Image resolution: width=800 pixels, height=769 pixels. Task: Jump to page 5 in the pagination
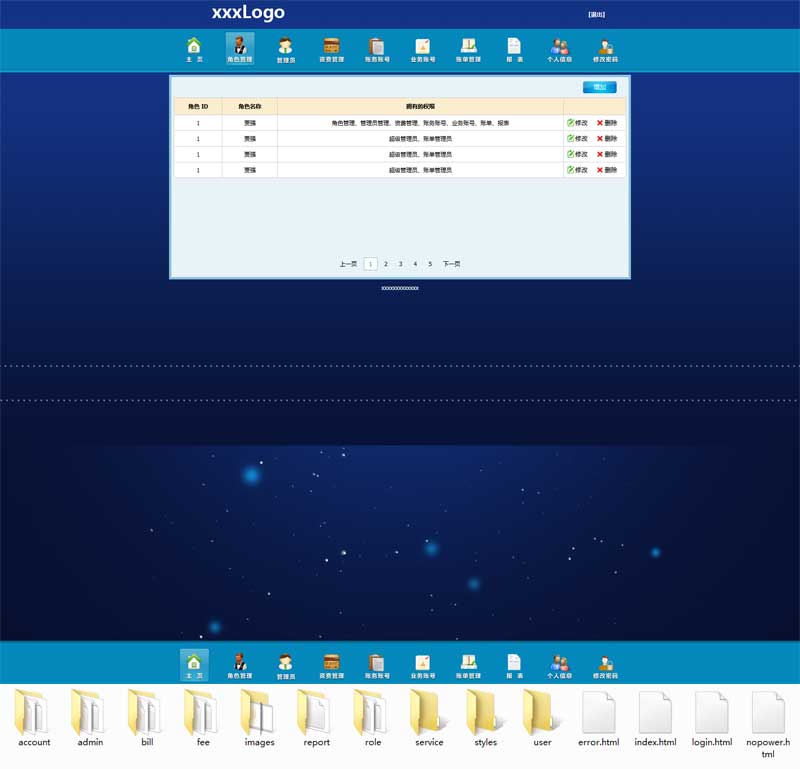coord(430,264)
